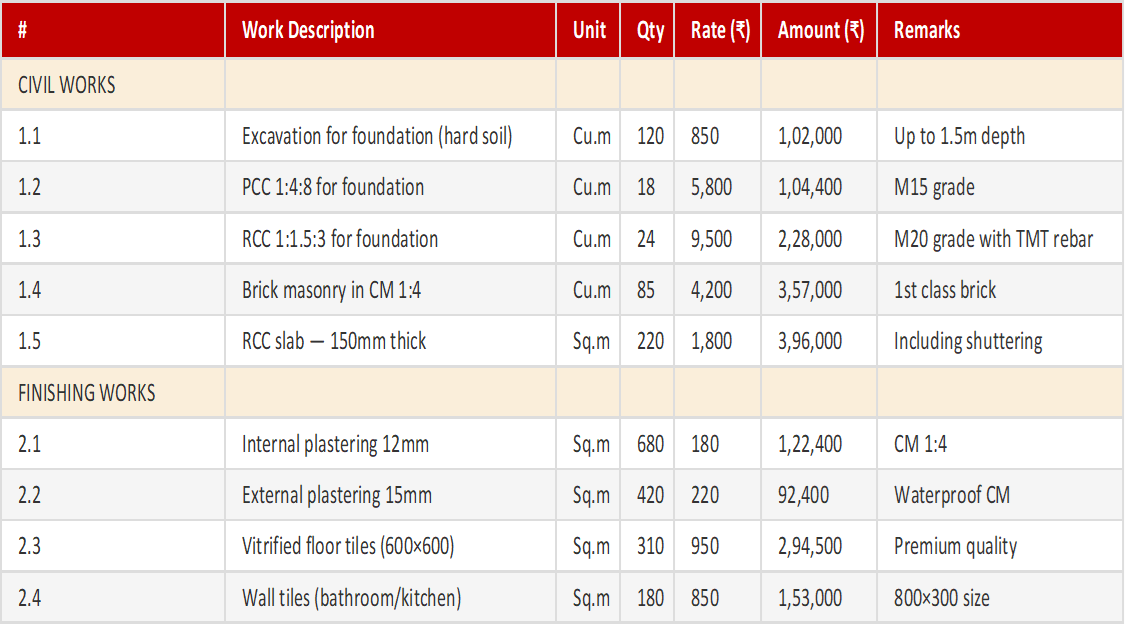
Task: Click item number '2.4'
Action: (29, 598)
